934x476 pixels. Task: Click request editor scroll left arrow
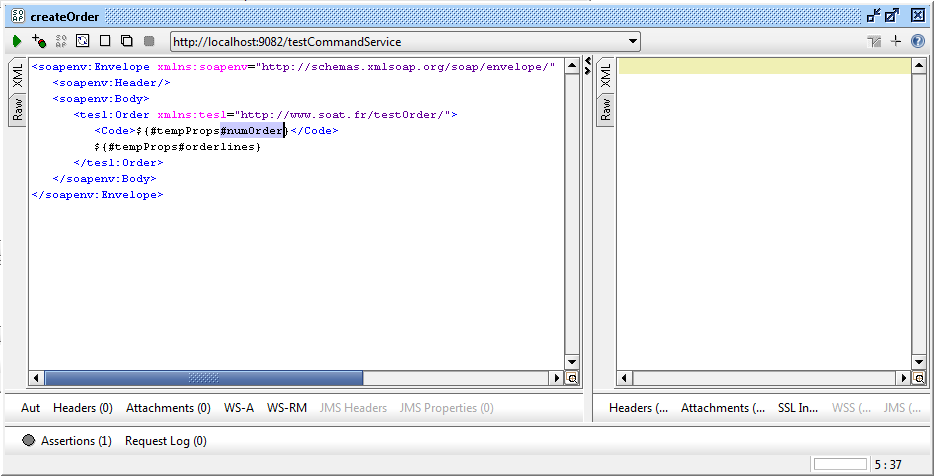(x=37, y=378)
